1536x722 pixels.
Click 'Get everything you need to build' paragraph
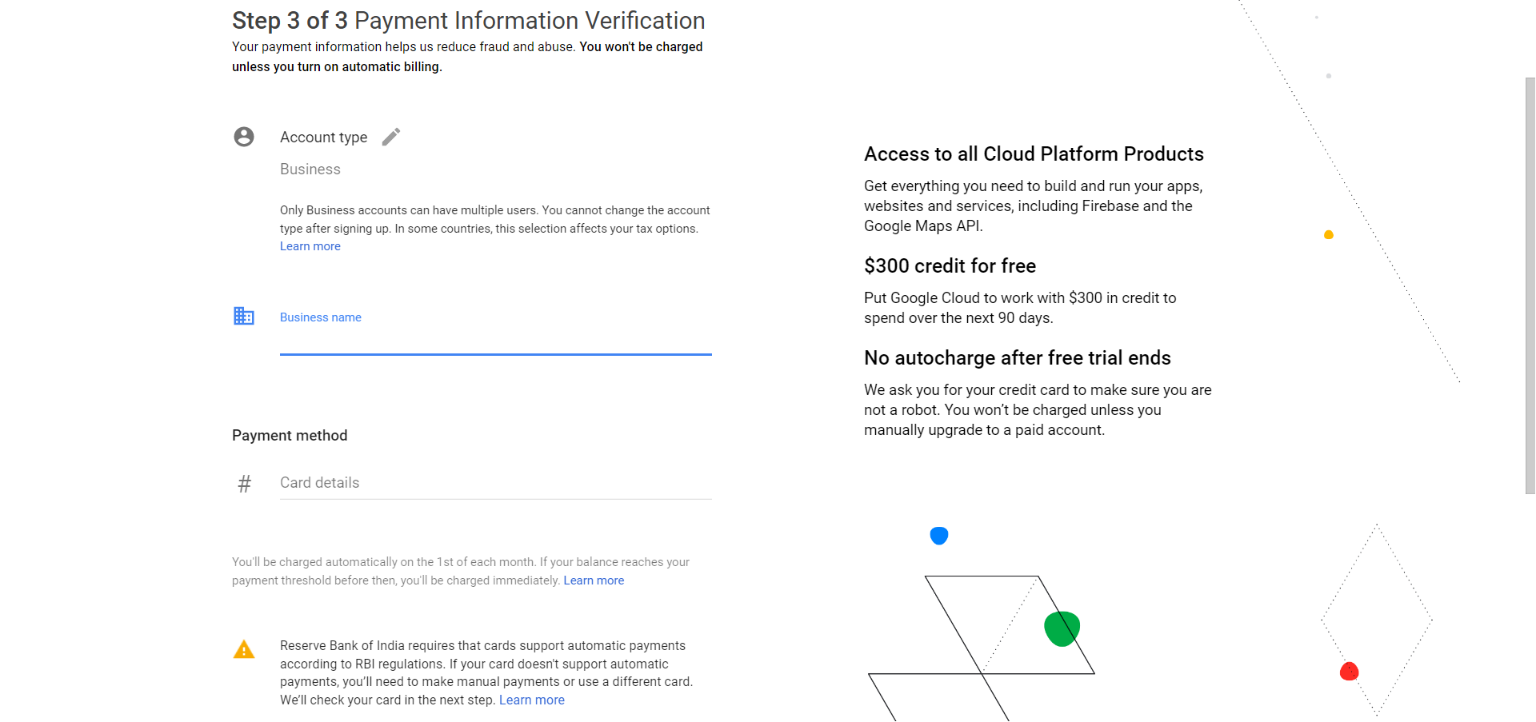(1033, 206)
